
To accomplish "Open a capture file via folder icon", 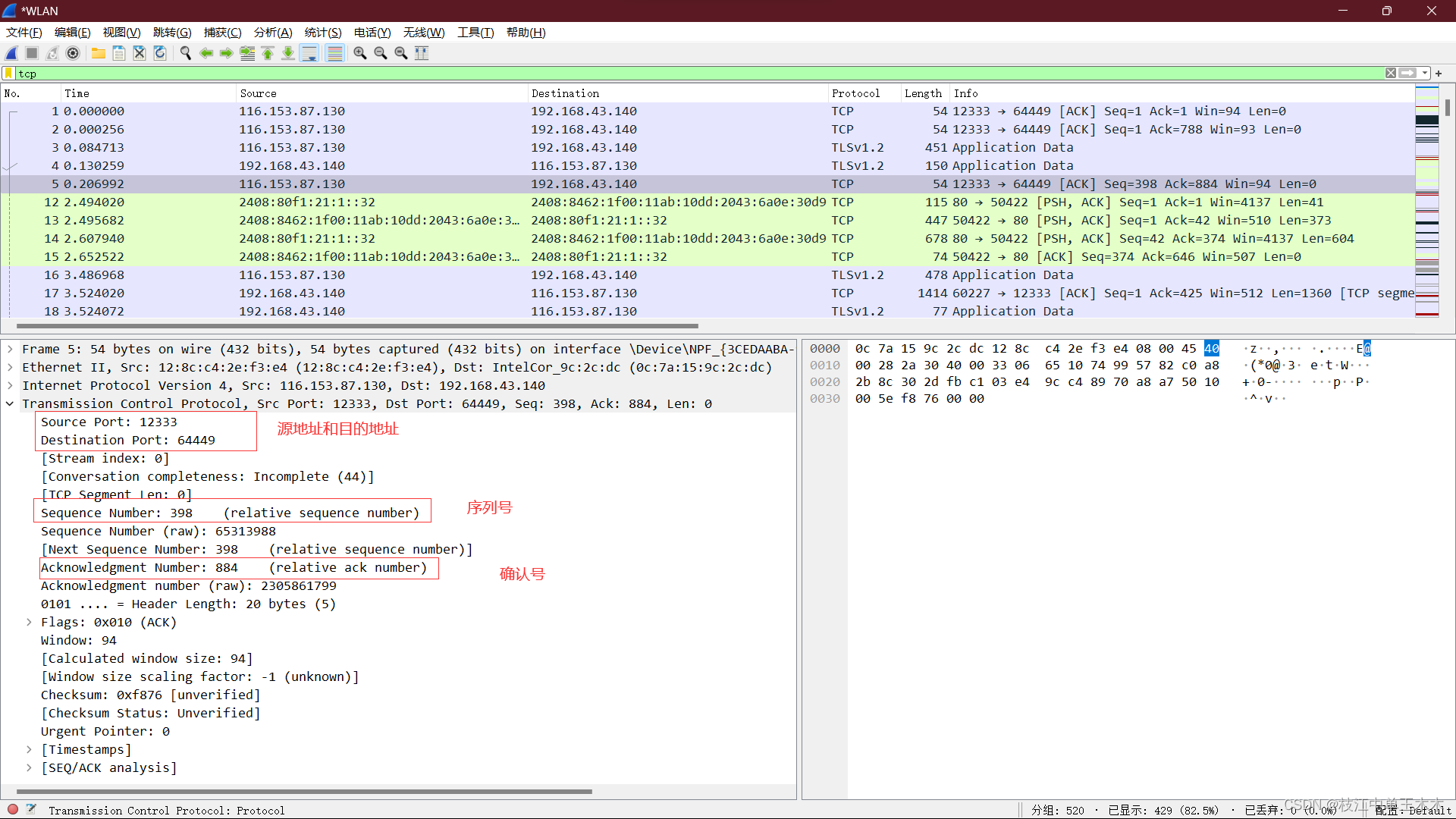I will [99, 53].
